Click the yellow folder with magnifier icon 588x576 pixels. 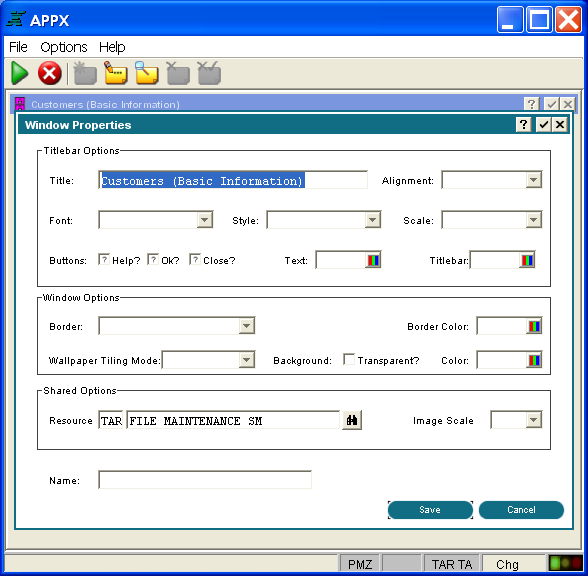[147, 73]
